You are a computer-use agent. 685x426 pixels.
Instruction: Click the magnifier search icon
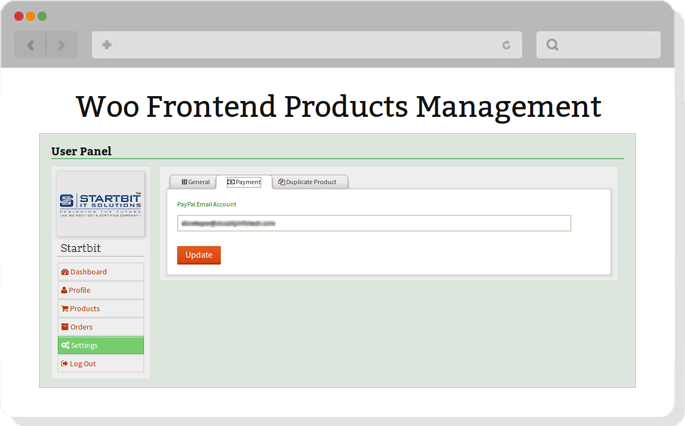tap(553, 45)
